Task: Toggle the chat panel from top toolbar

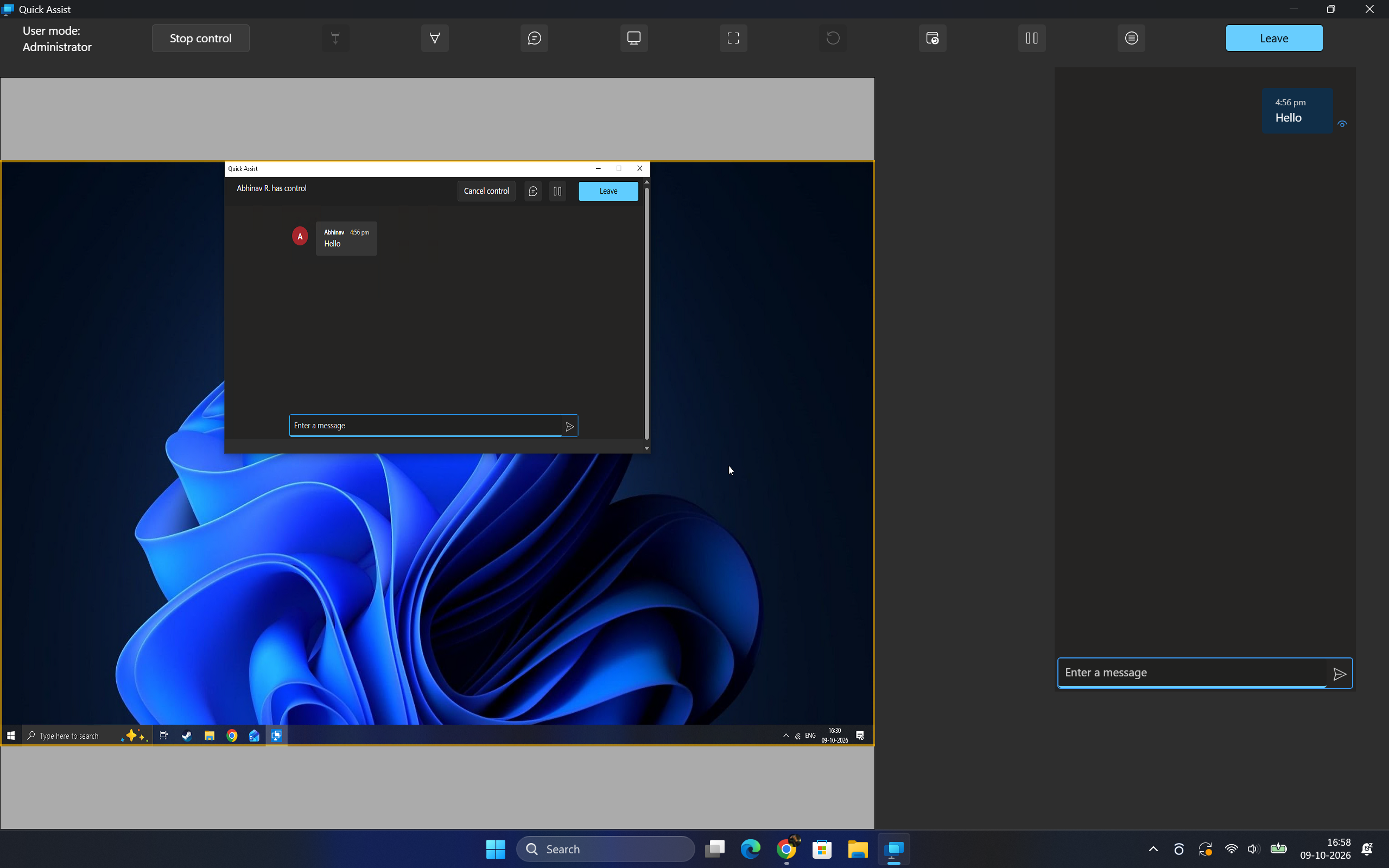Action: point(534,38)
